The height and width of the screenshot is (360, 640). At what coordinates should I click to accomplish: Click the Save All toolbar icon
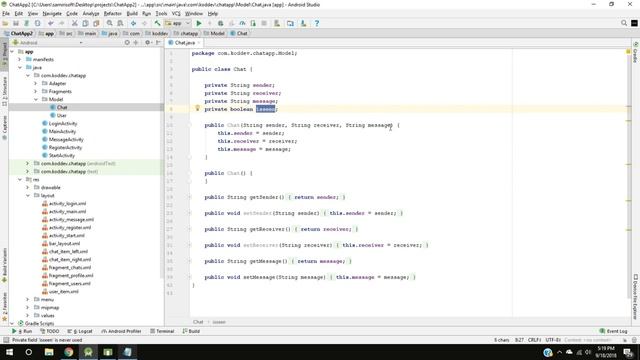[x=16, y=23]
